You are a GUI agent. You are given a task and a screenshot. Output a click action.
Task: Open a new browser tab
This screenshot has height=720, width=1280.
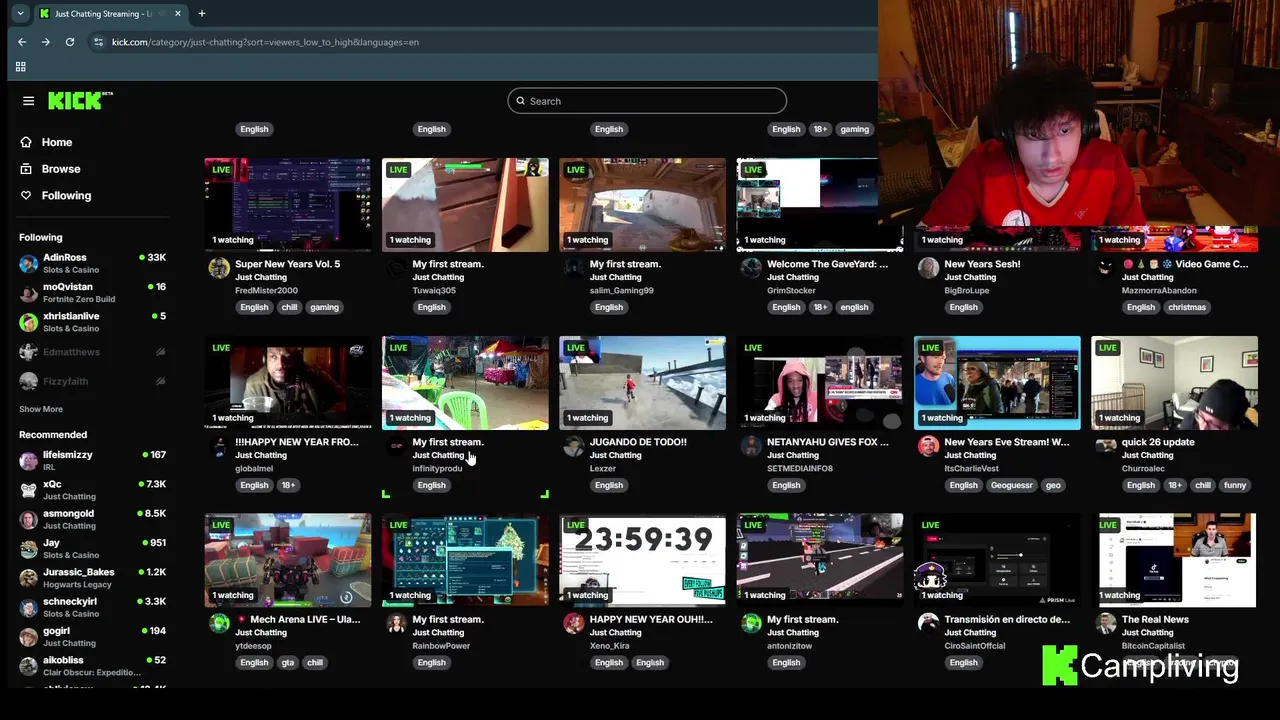click(201, 14)
